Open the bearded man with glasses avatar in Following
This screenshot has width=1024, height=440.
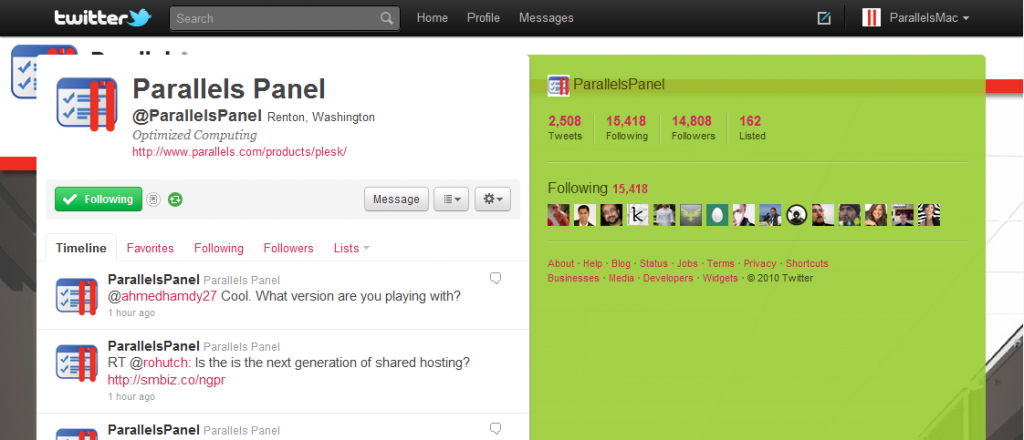(611, 215)
